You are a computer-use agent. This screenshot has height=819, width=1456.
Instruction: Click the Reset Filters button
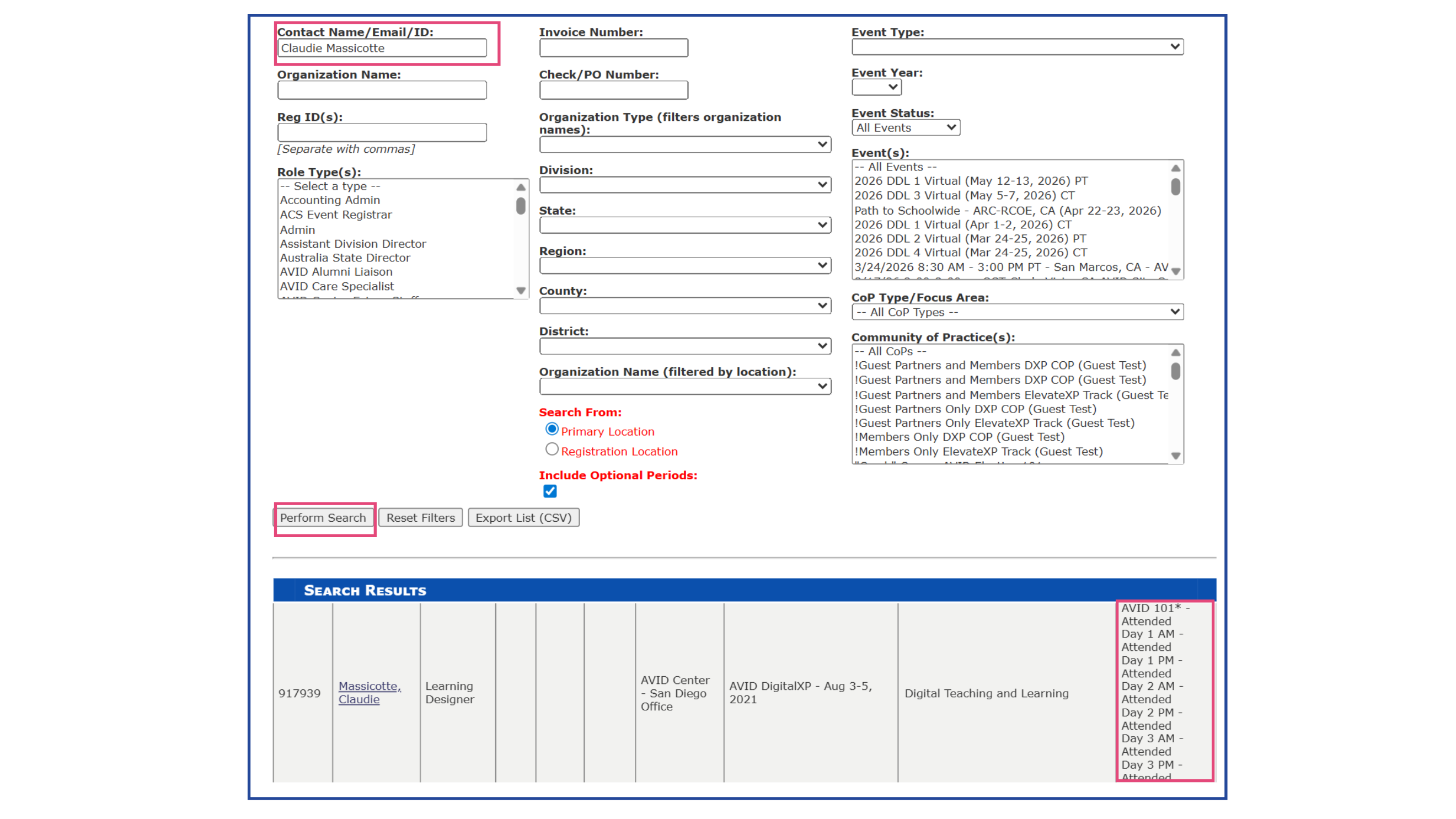(x=420, y=518)
